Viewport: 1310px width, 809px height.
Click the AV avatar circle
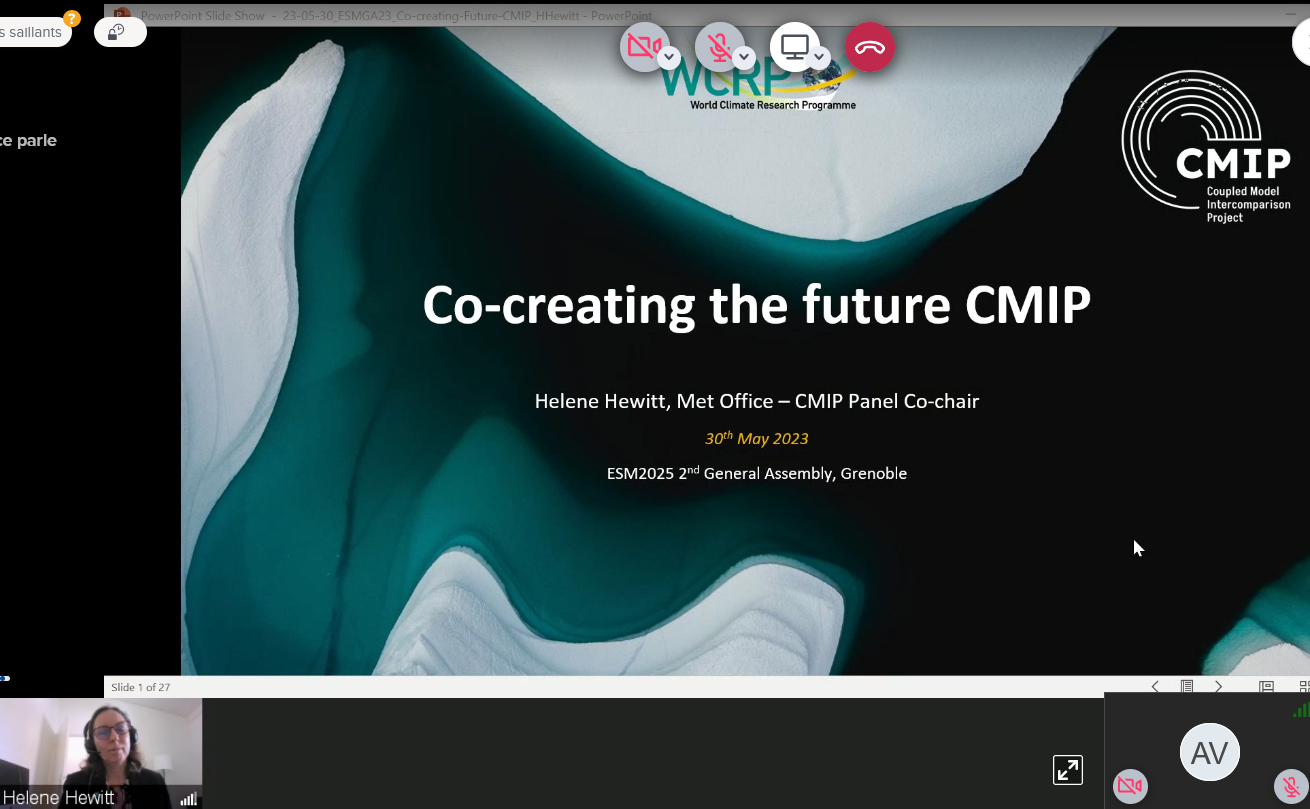[1210, 752]
